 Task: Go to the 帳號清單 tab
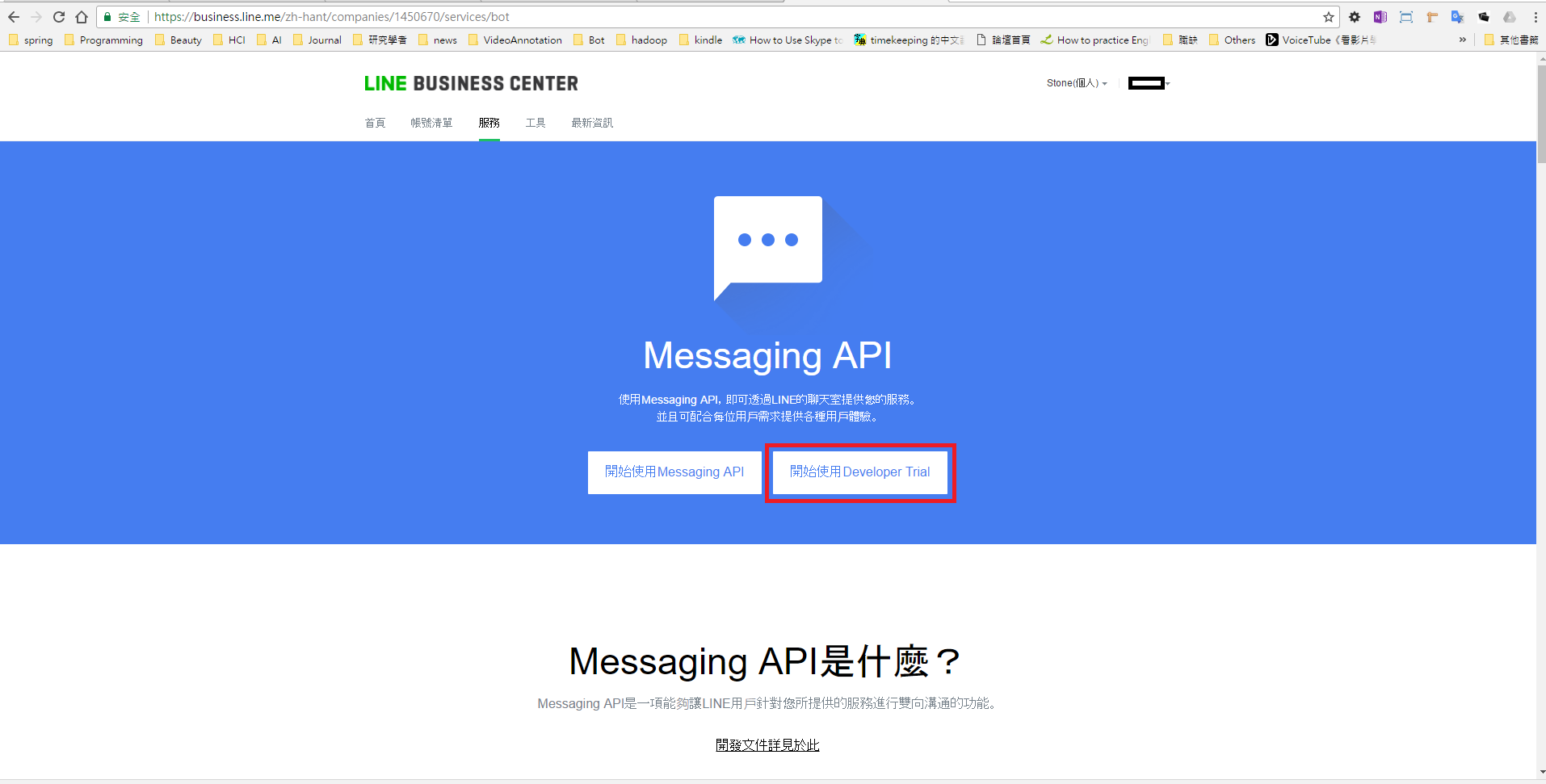tap(431, 123)
